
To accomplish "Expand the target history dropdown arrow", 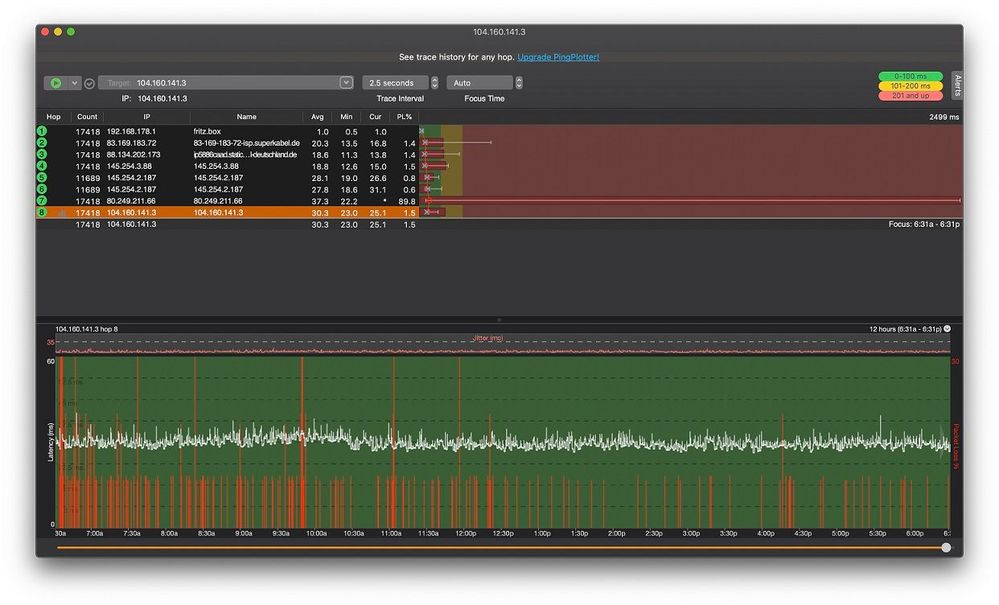I will [x=346, y=83].
